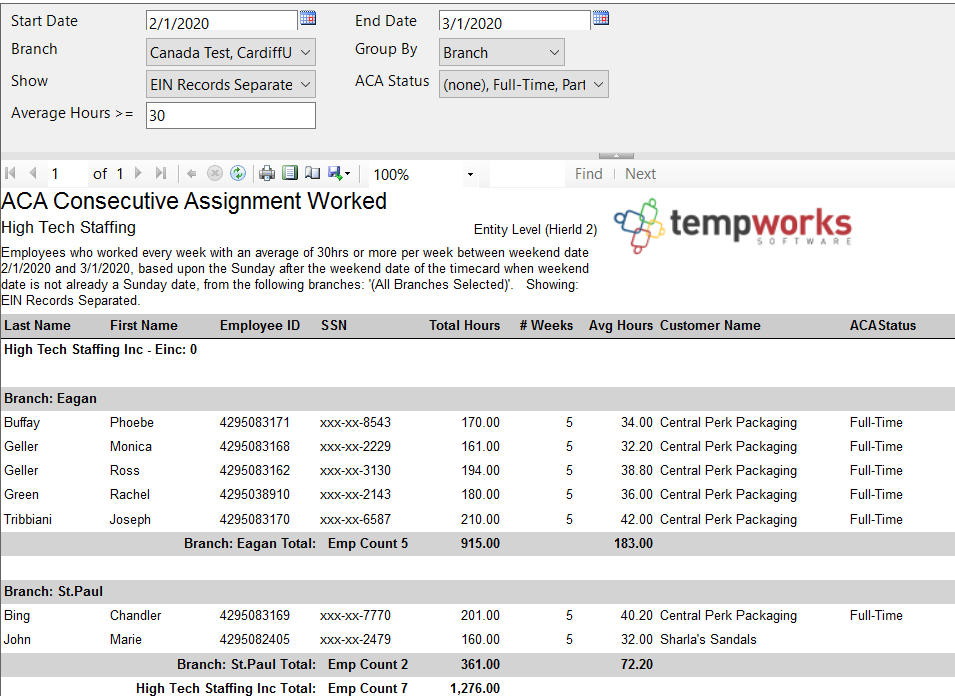Click St.Paul Total Emp Count 2

pyautogui.click(x=368, y=664)
